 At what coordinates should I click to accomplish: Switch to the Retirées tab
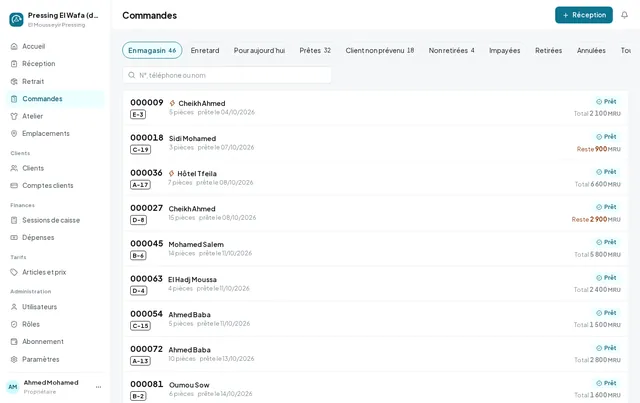point(549,50)
